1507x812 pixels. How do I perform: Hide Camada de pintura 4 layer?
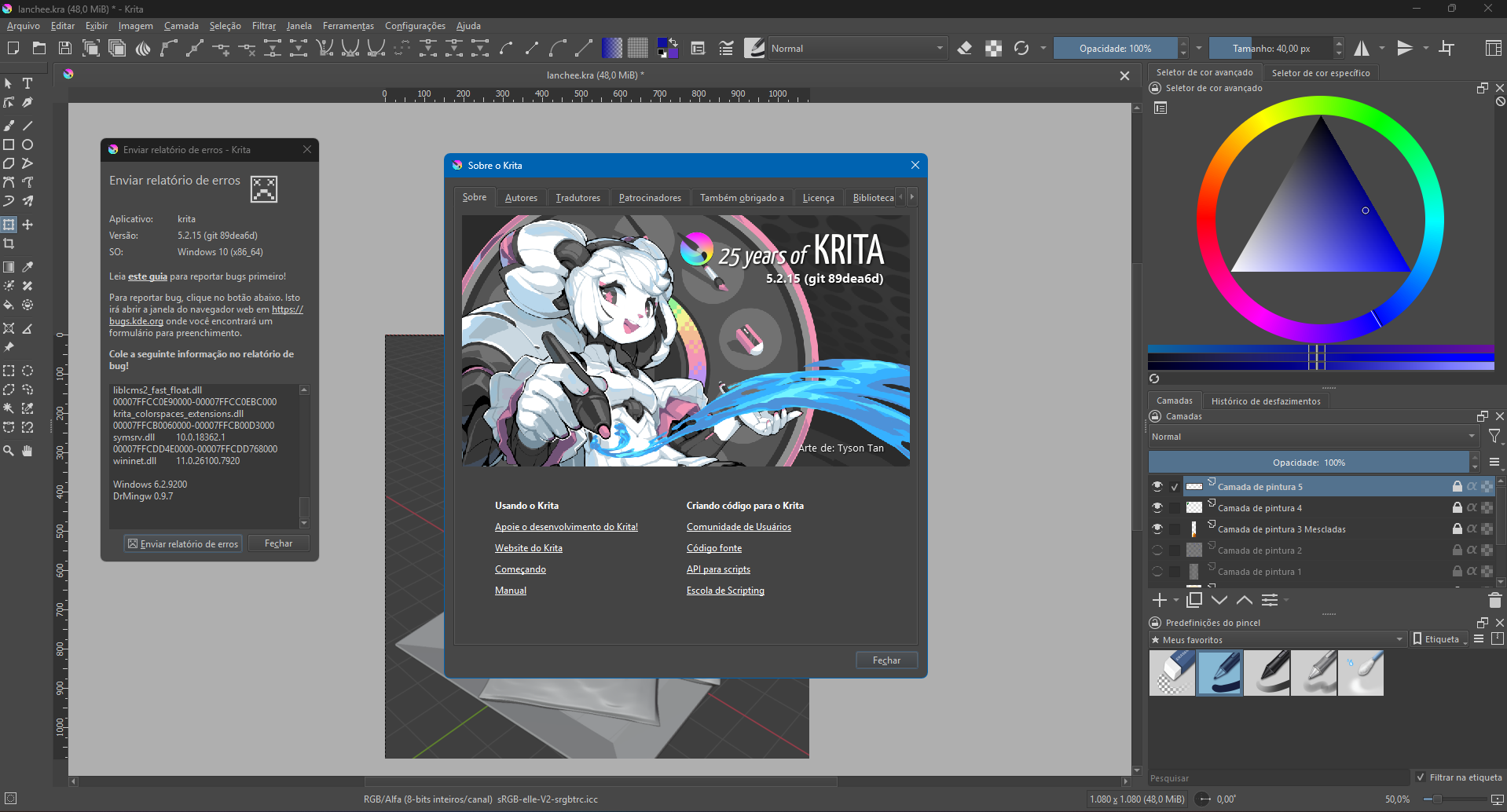pos(1157,508)
